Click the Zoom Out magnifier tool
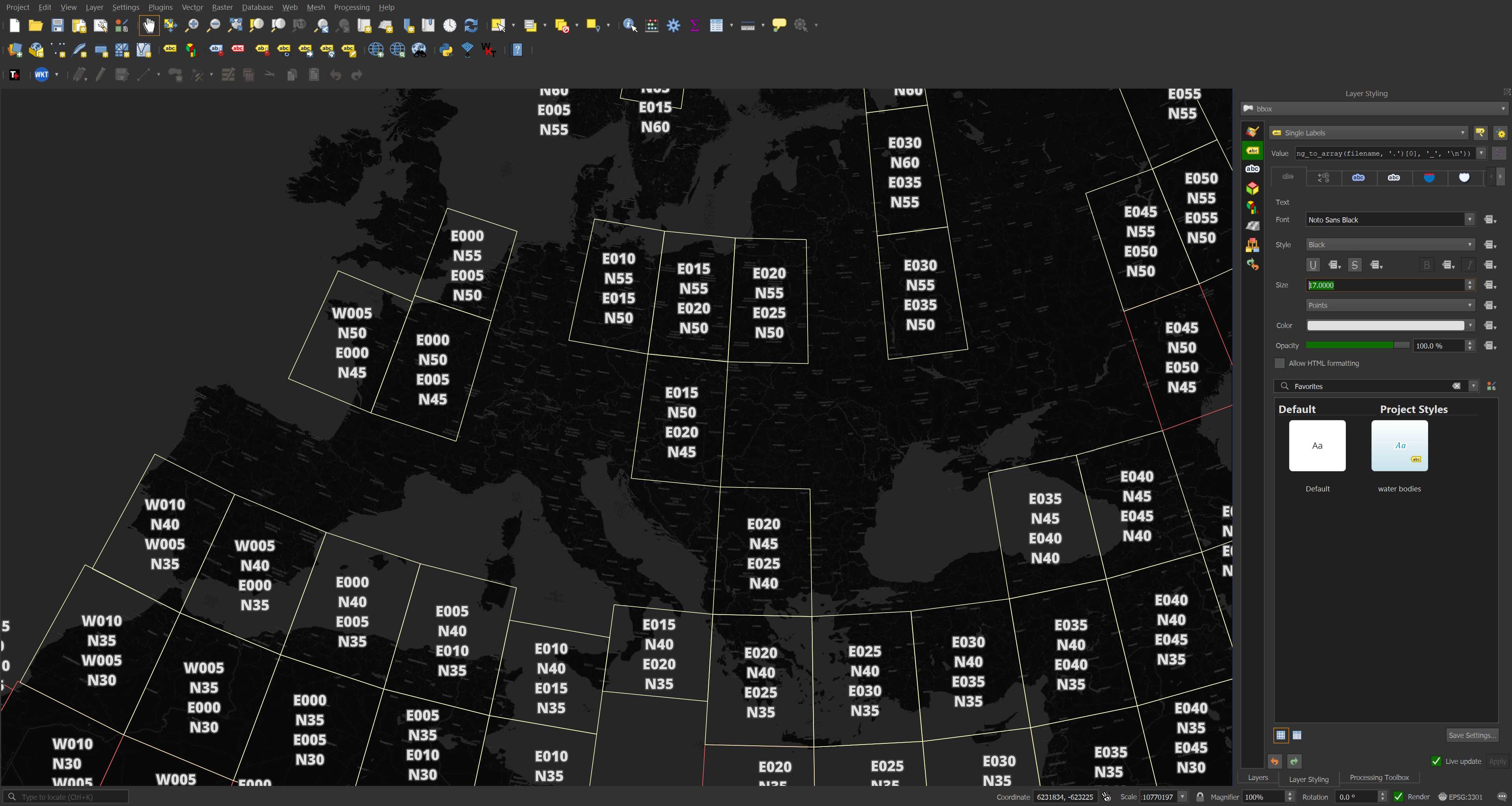Viewport: 1512px width, 806px height. pyautogui.click(x=214, y=25)
